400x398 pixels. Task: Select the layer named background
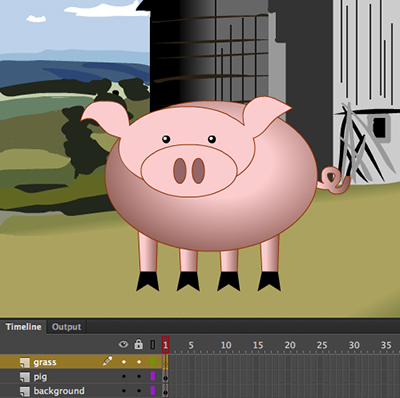(59, 391)
